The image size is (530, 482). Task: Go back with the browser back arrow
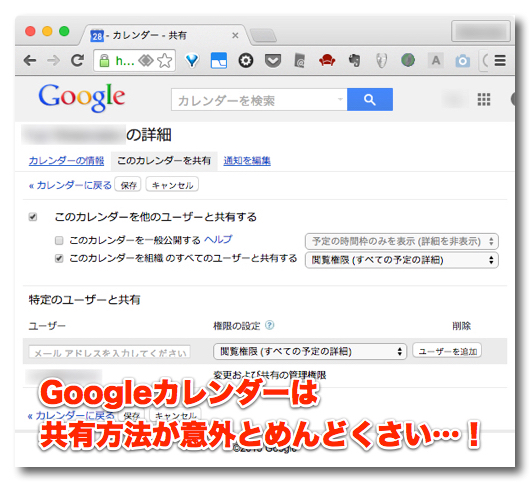pos(30,61)
